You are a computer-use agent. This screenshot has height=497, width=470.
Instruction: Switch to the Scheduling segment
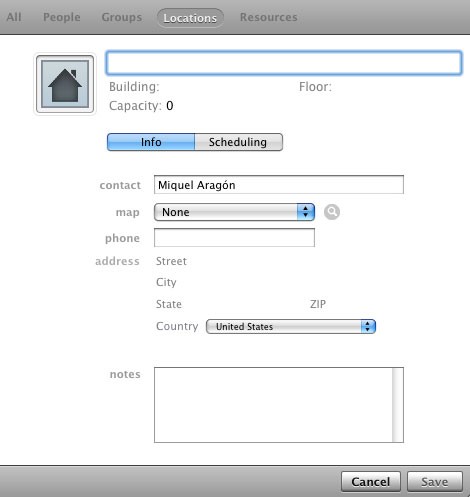click(x=238, y=142)
